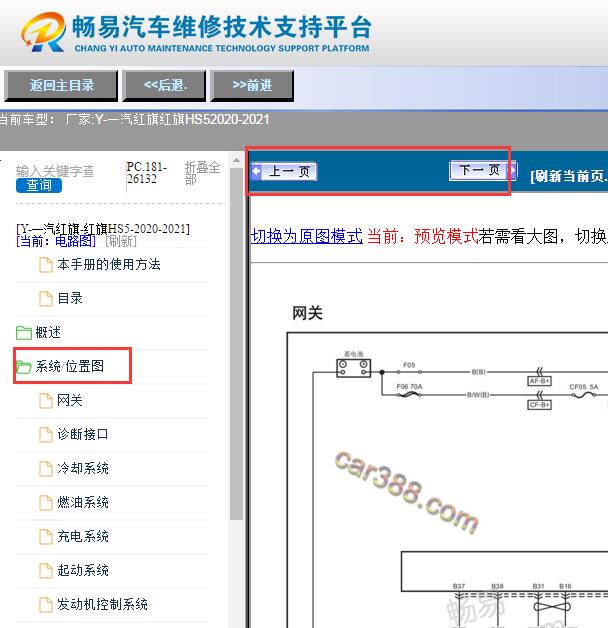Click the sidebar scrollbar up arrow
This screenshot has width=608, height=628.
[236, 161]
